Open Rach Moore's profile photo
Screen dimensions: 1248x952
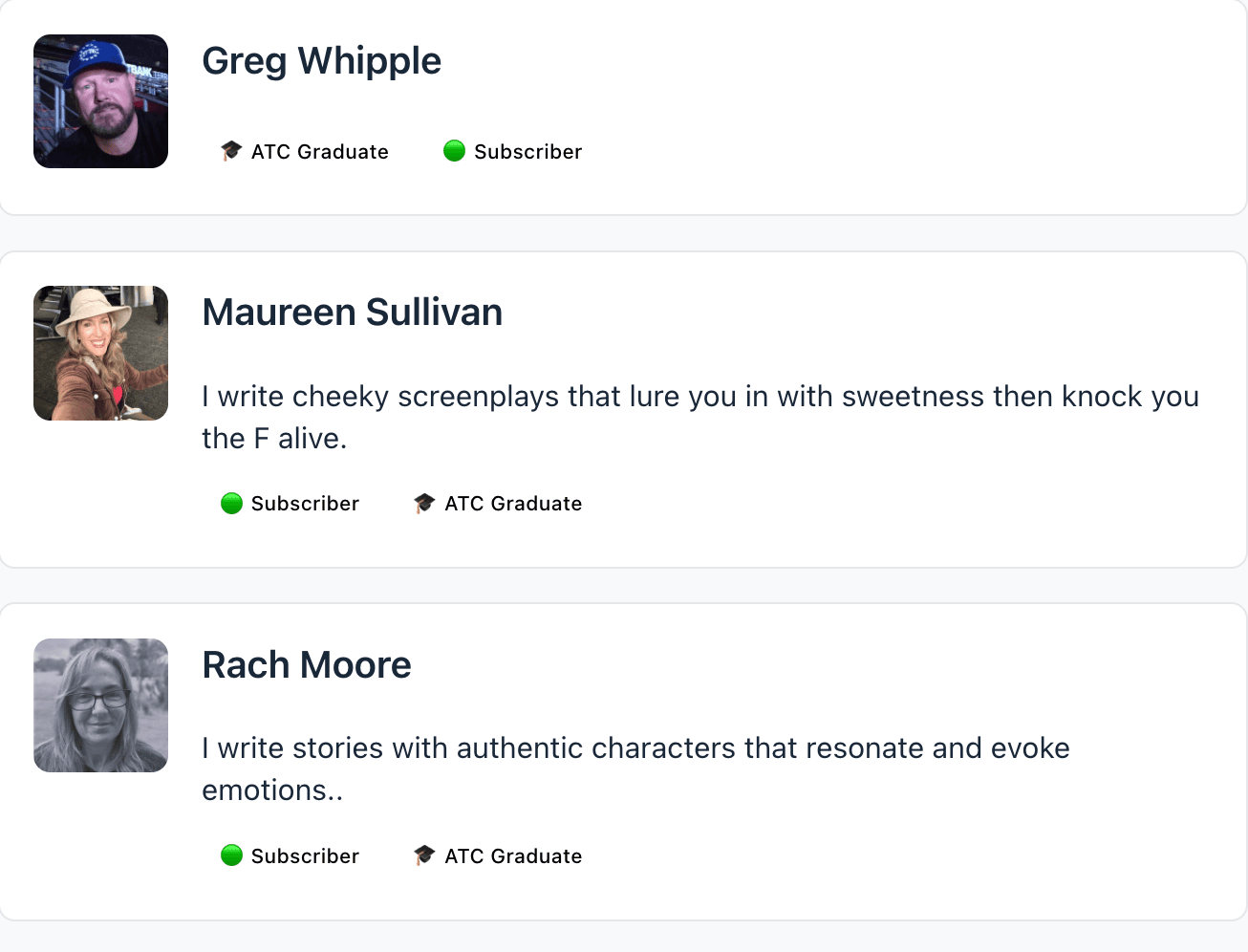(x=100, y=705)
